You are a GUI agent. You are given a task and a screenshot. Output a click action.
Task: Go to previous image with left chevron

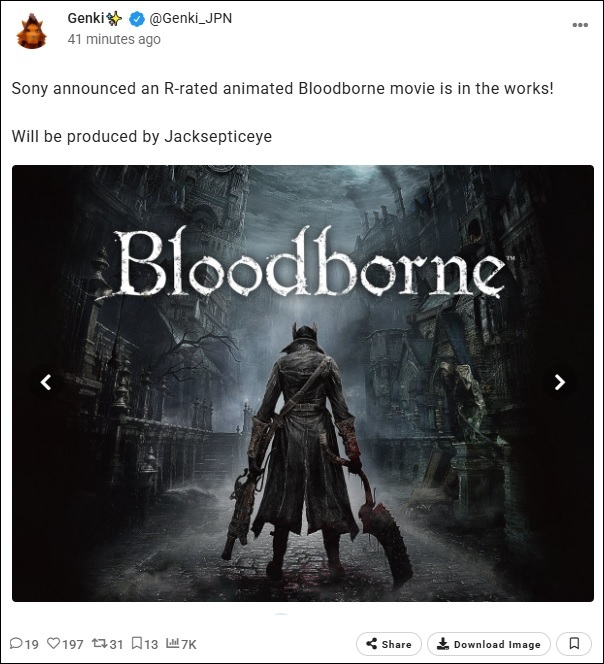point(46,382)
